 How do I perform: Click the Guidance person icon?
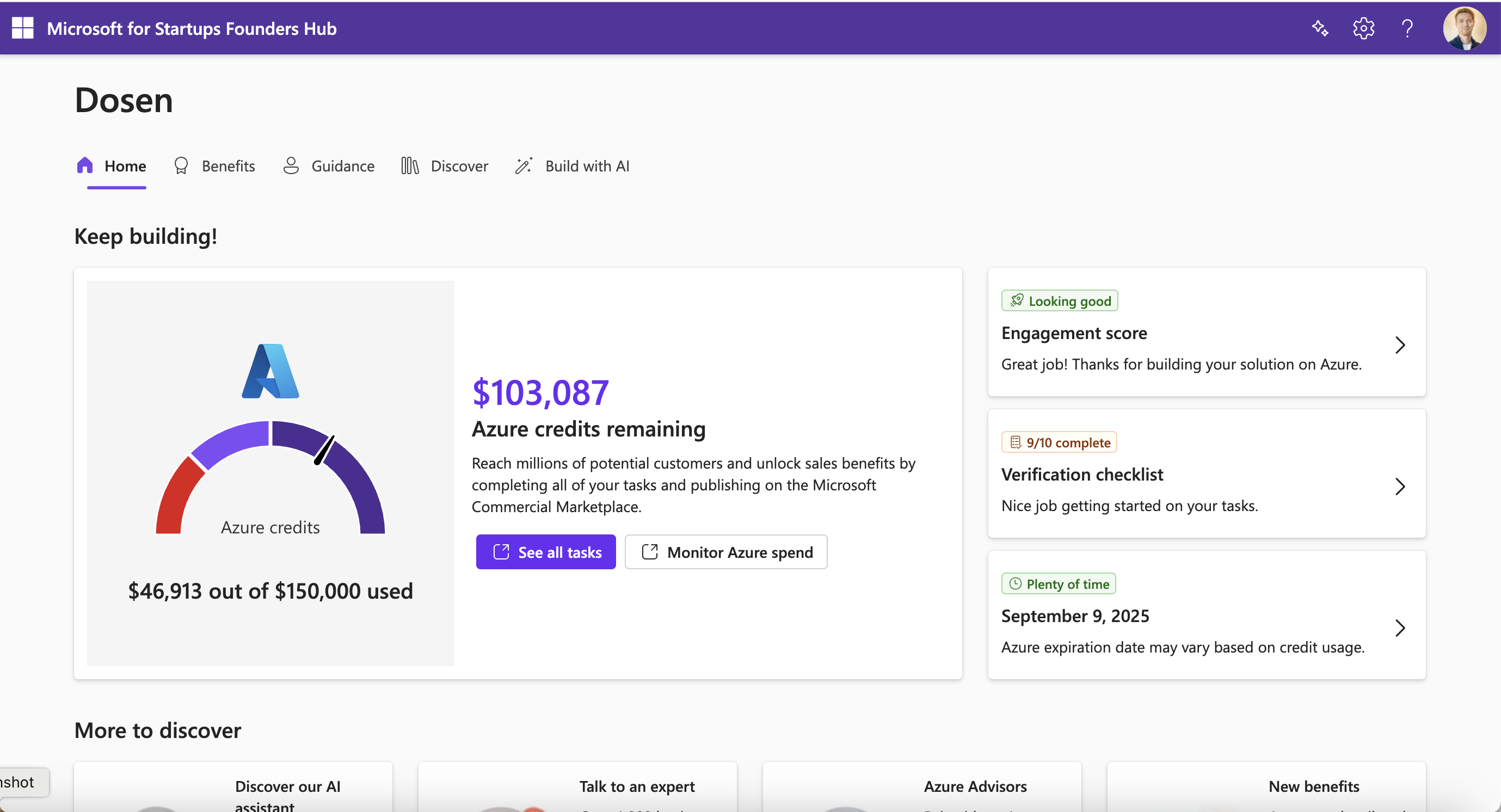tap(291, 165)
